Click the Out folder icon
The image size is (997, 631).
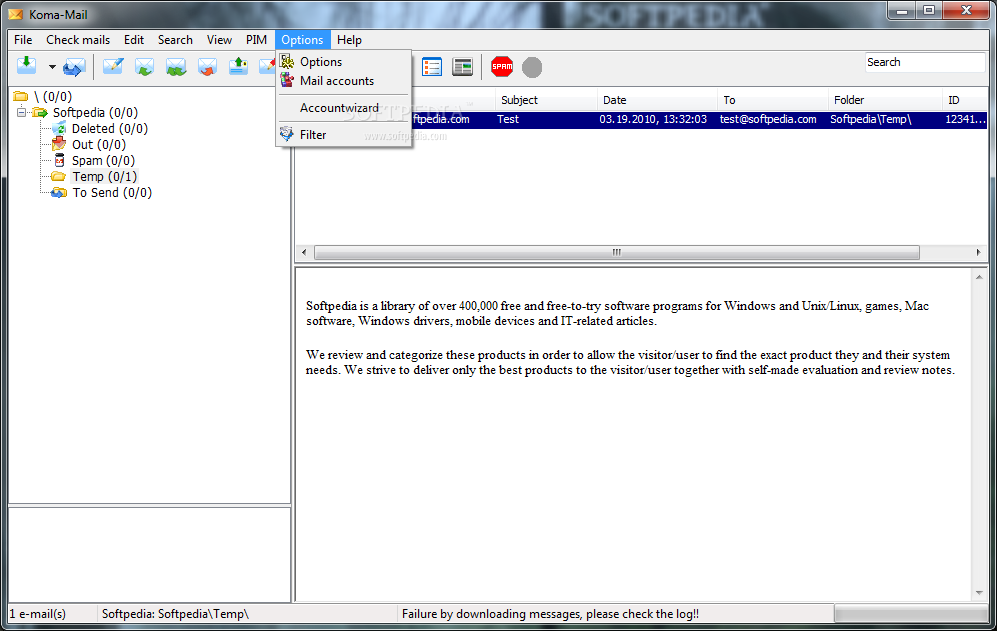click(x=58, y=143)
